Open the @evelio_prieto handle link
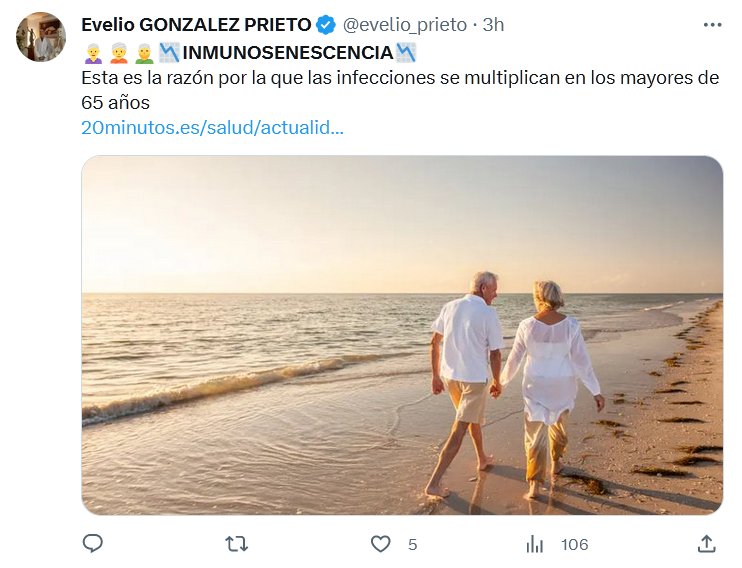 tap(404, 25)
